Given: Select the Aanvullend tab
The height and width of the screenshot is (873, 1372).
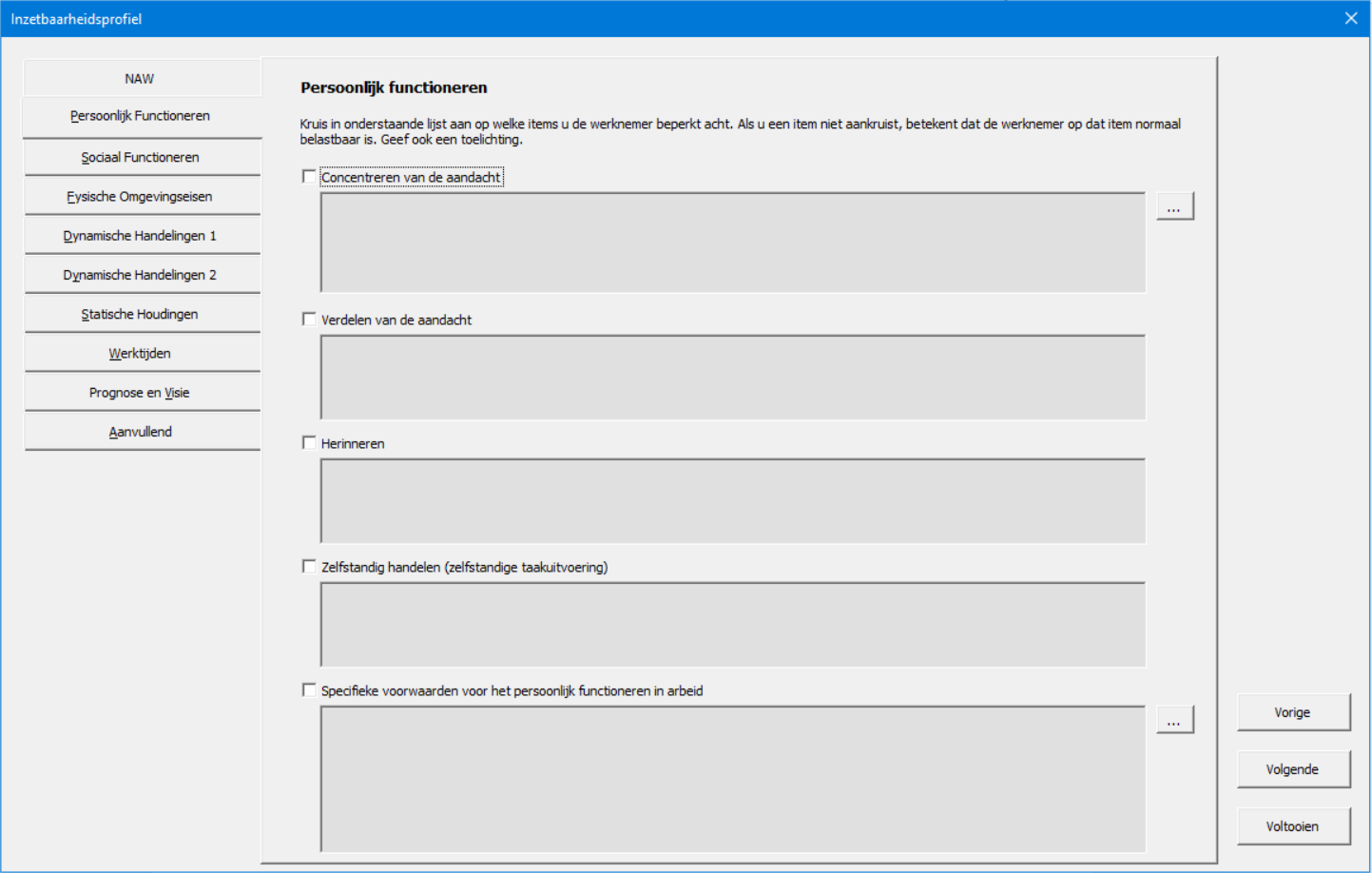Looking at the screenshot, I should coord(141,432).
